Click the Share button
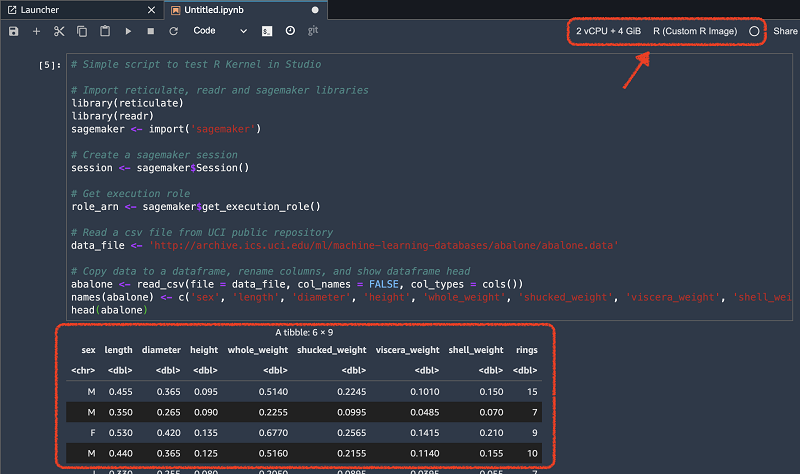Image resolution: width=800 pixels, height=474 pixels. point(785,31)
